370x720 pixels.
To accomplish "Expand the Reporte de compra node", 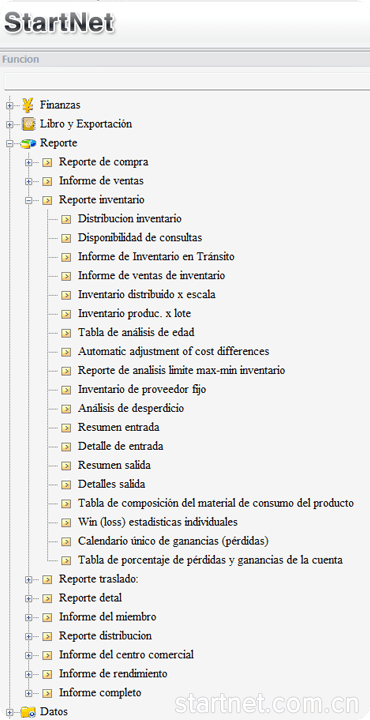I will (28, 163).
